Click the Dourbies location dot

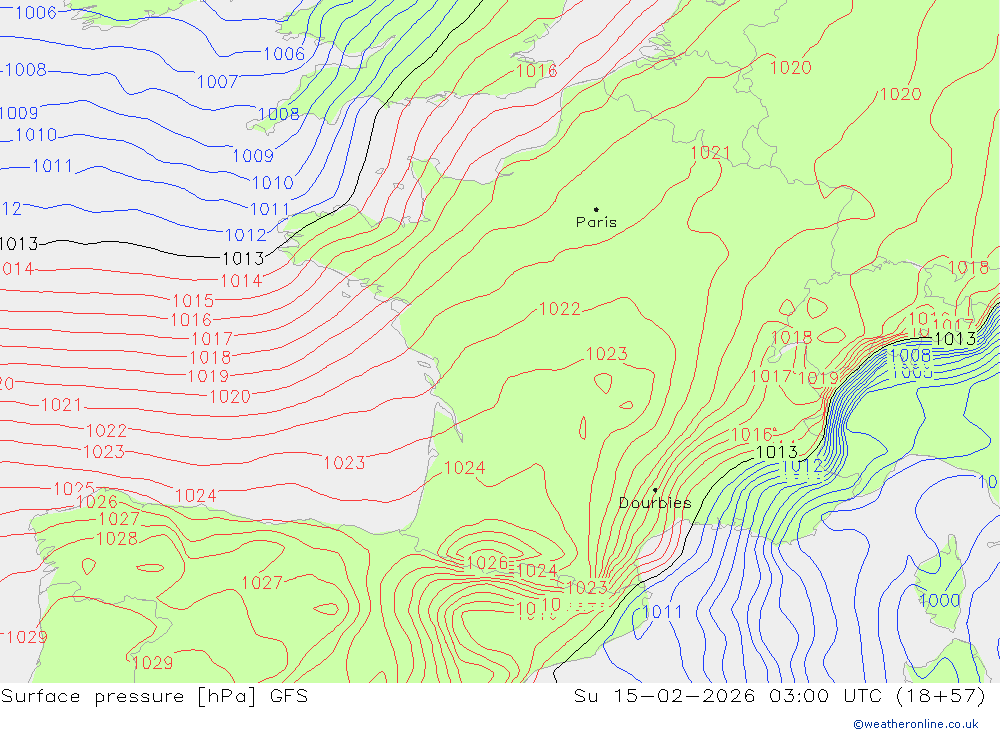click(655, 490)
